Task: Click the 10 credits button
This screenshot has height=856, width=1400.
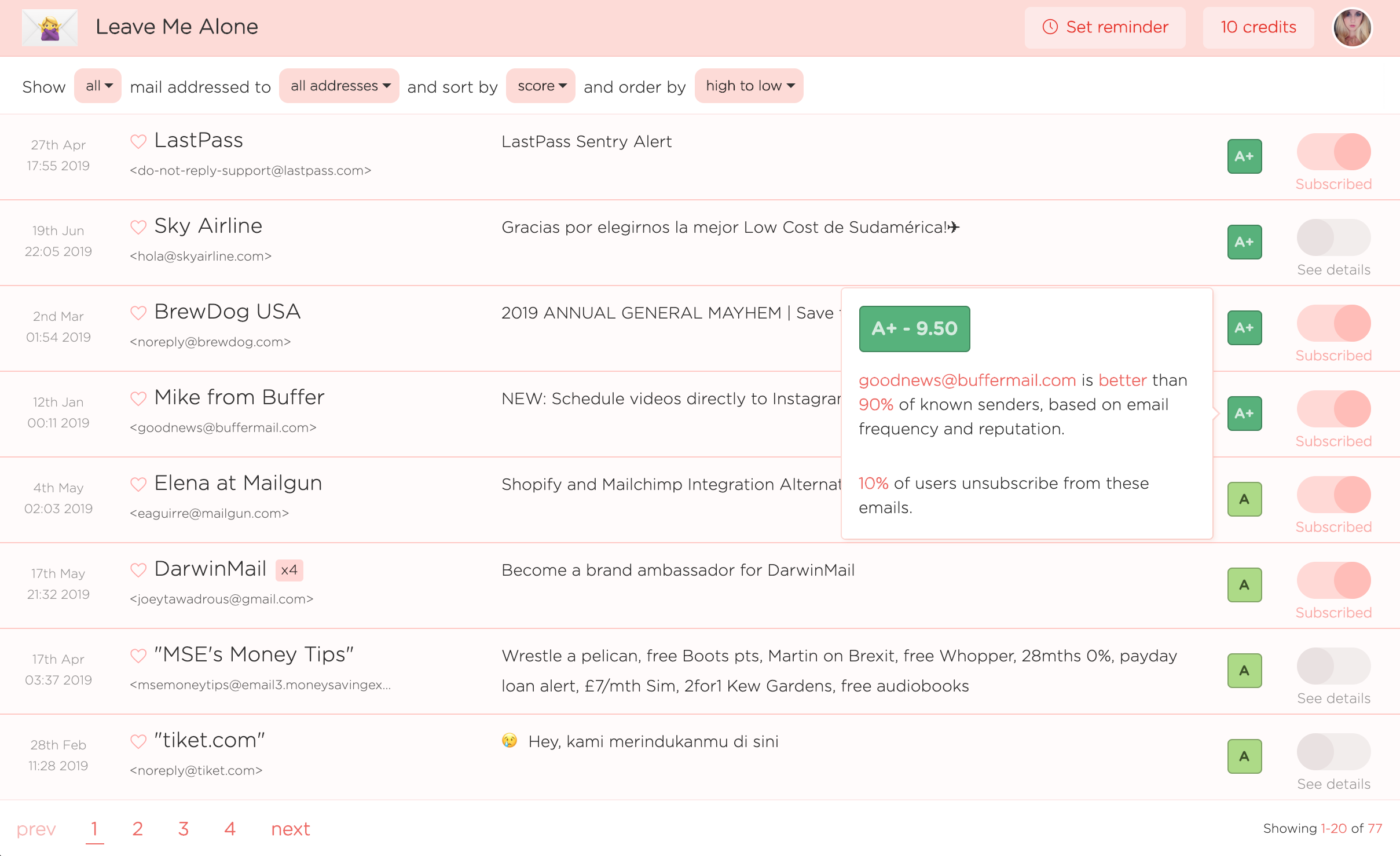Action: tap(1258, 27)
